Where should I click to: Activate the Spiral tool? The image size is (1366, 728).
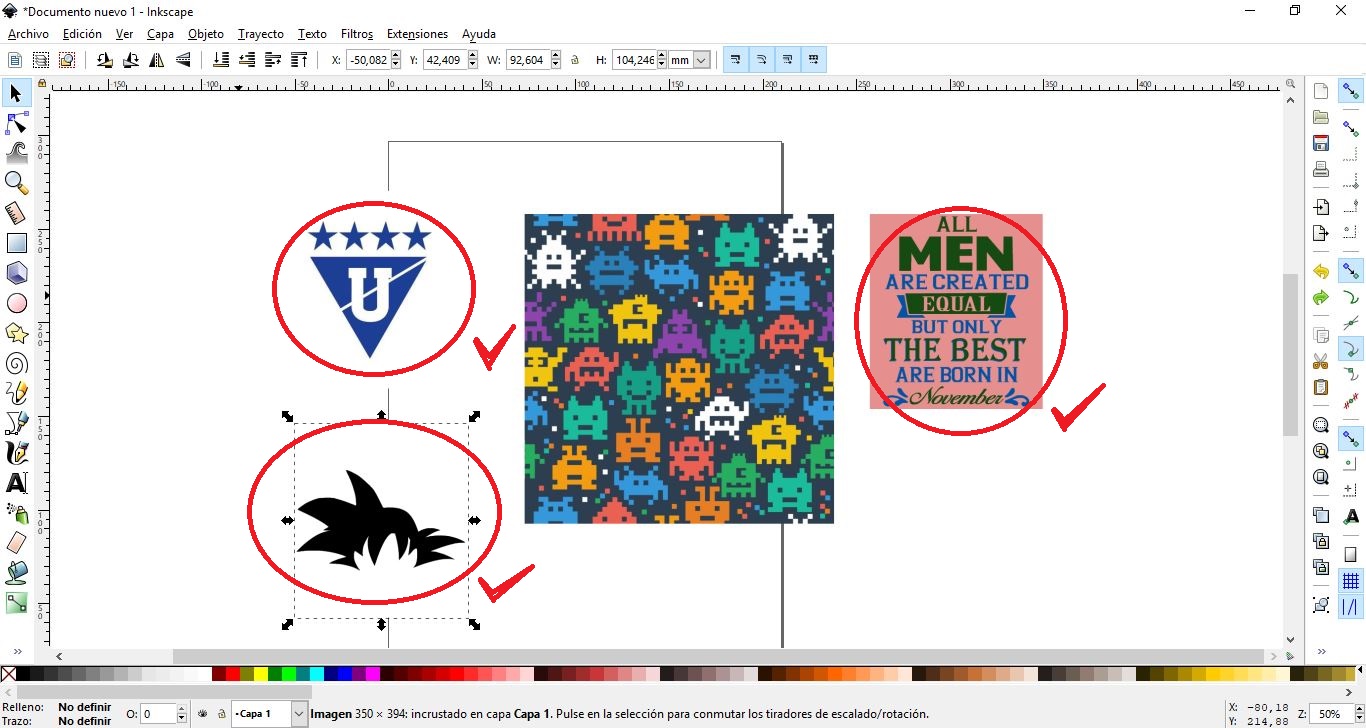(x=16, y=363)
